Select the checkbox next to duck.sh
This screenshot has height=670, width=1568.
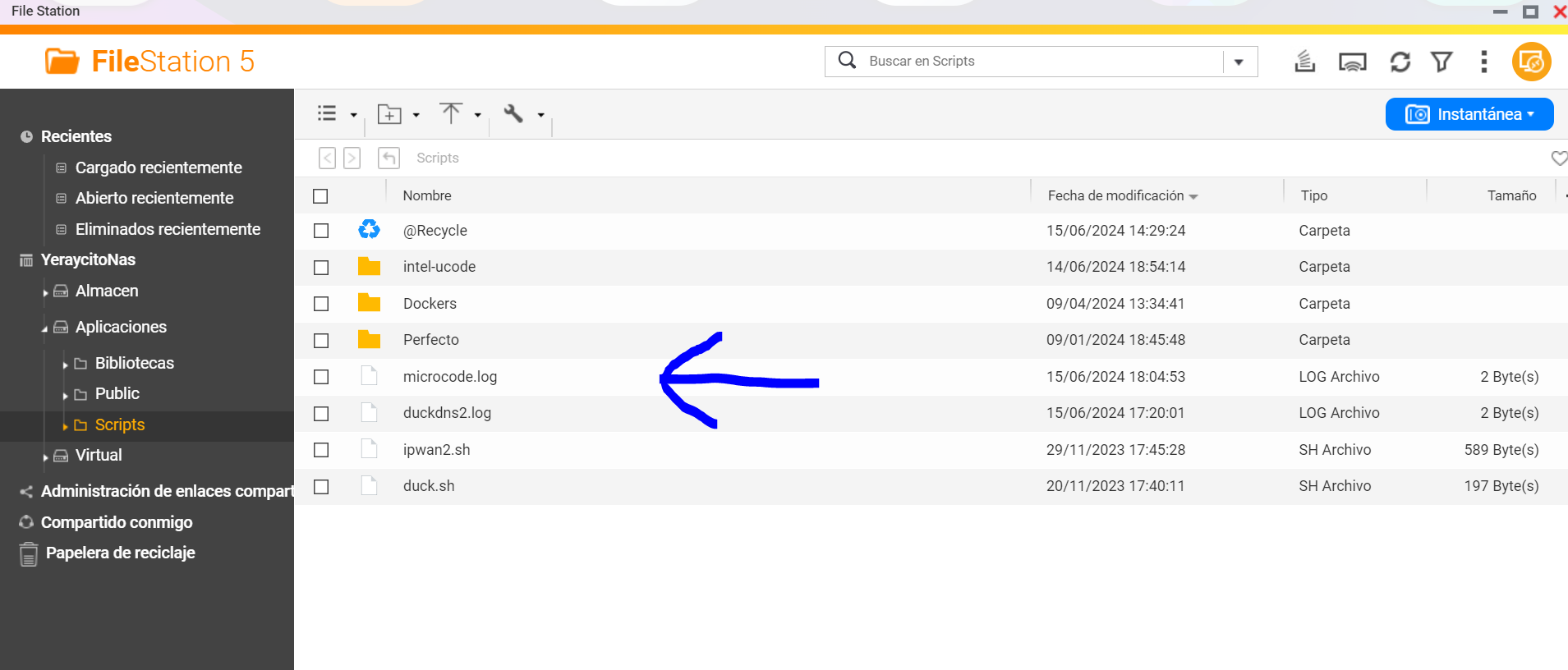(321, 487)
